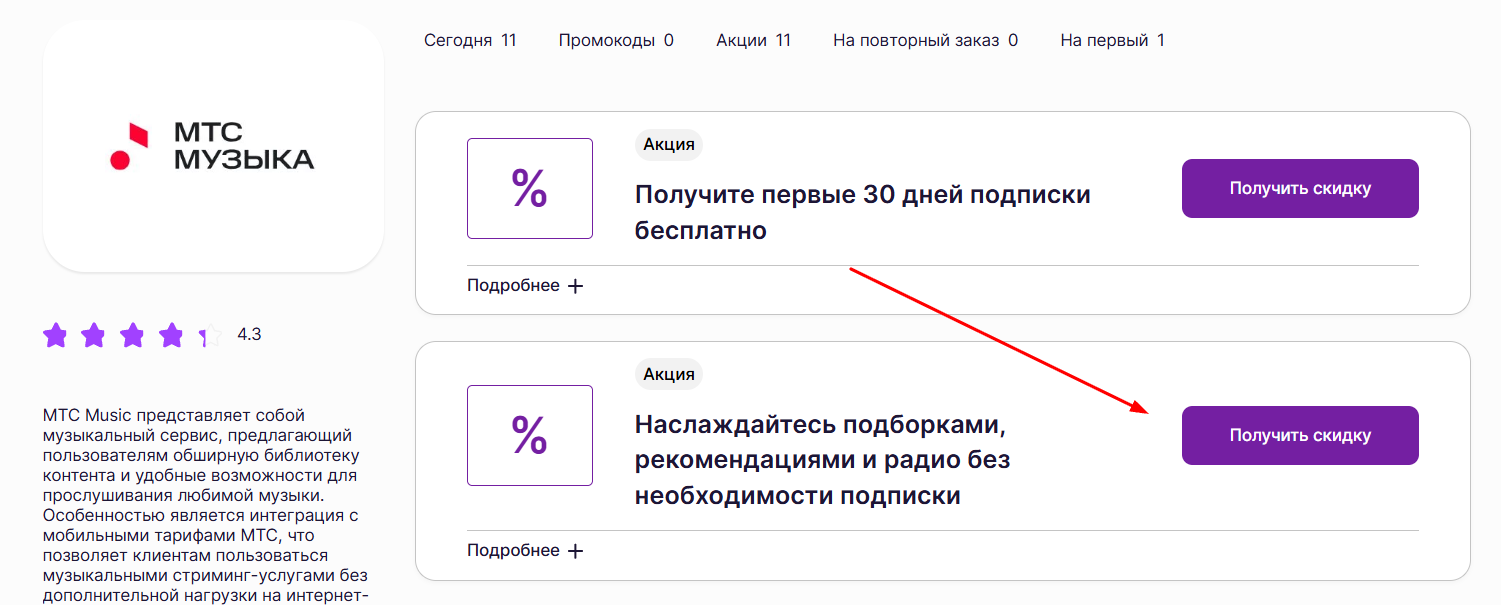Select the На повторный заказ tab
This screenshot has height=605, width=1501.
click(x=924, y=39)
